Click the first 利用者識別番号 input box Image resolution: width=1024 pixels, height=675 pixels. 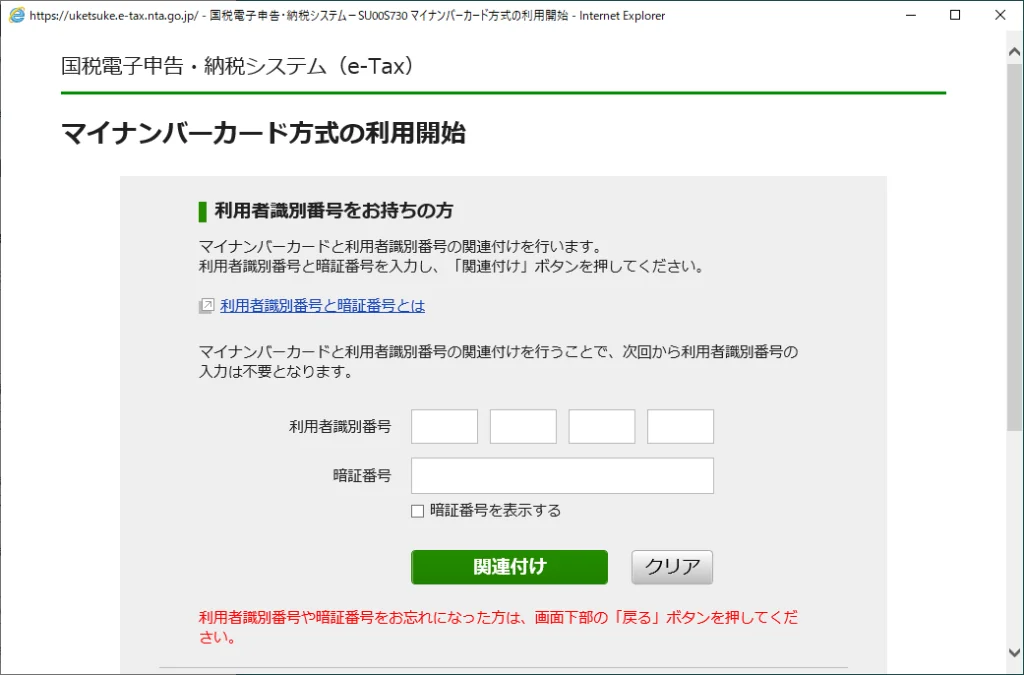click(x=444, y=425)
